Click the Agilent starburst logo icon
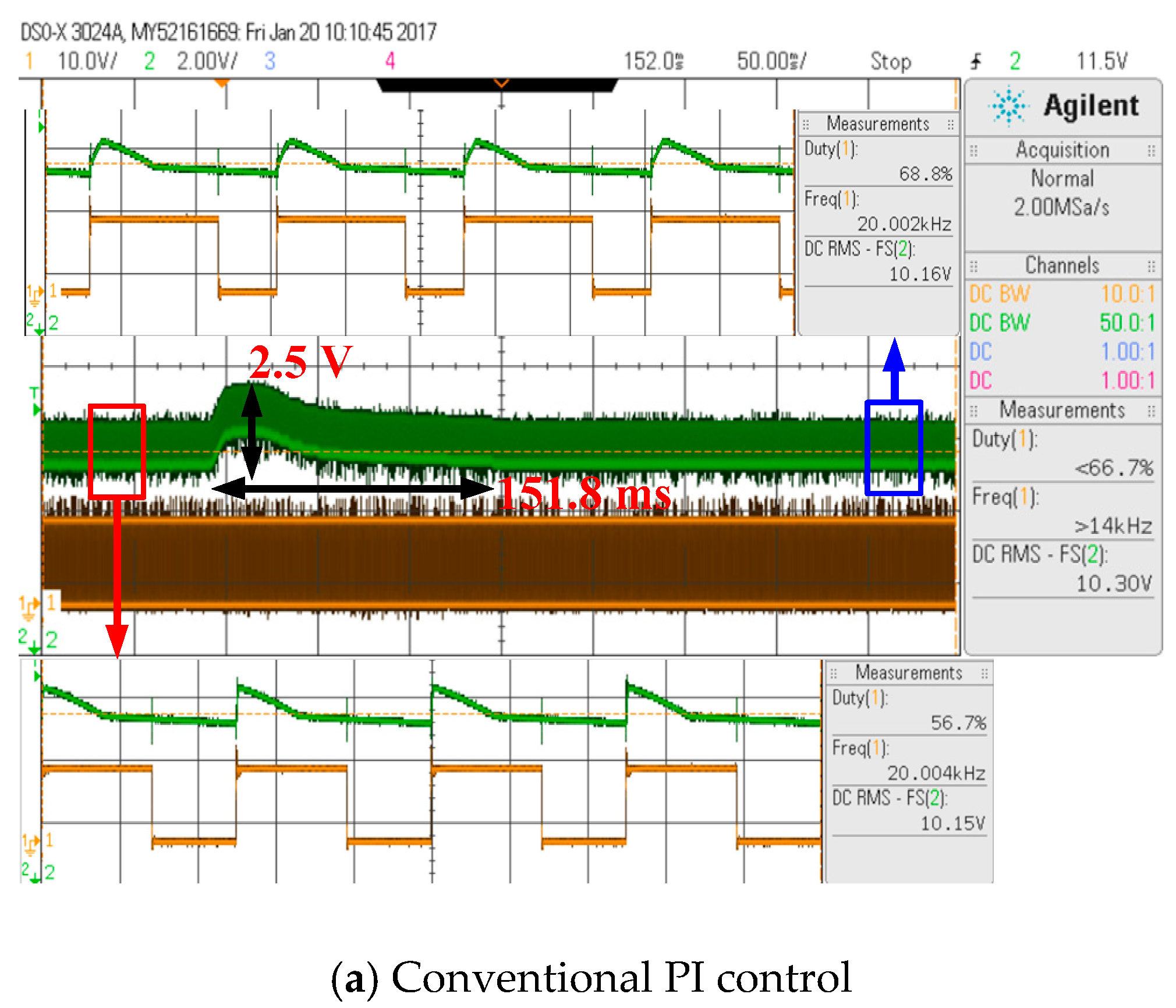The width and height of the screenshot is (1176, 1008). pos(1009,107)
